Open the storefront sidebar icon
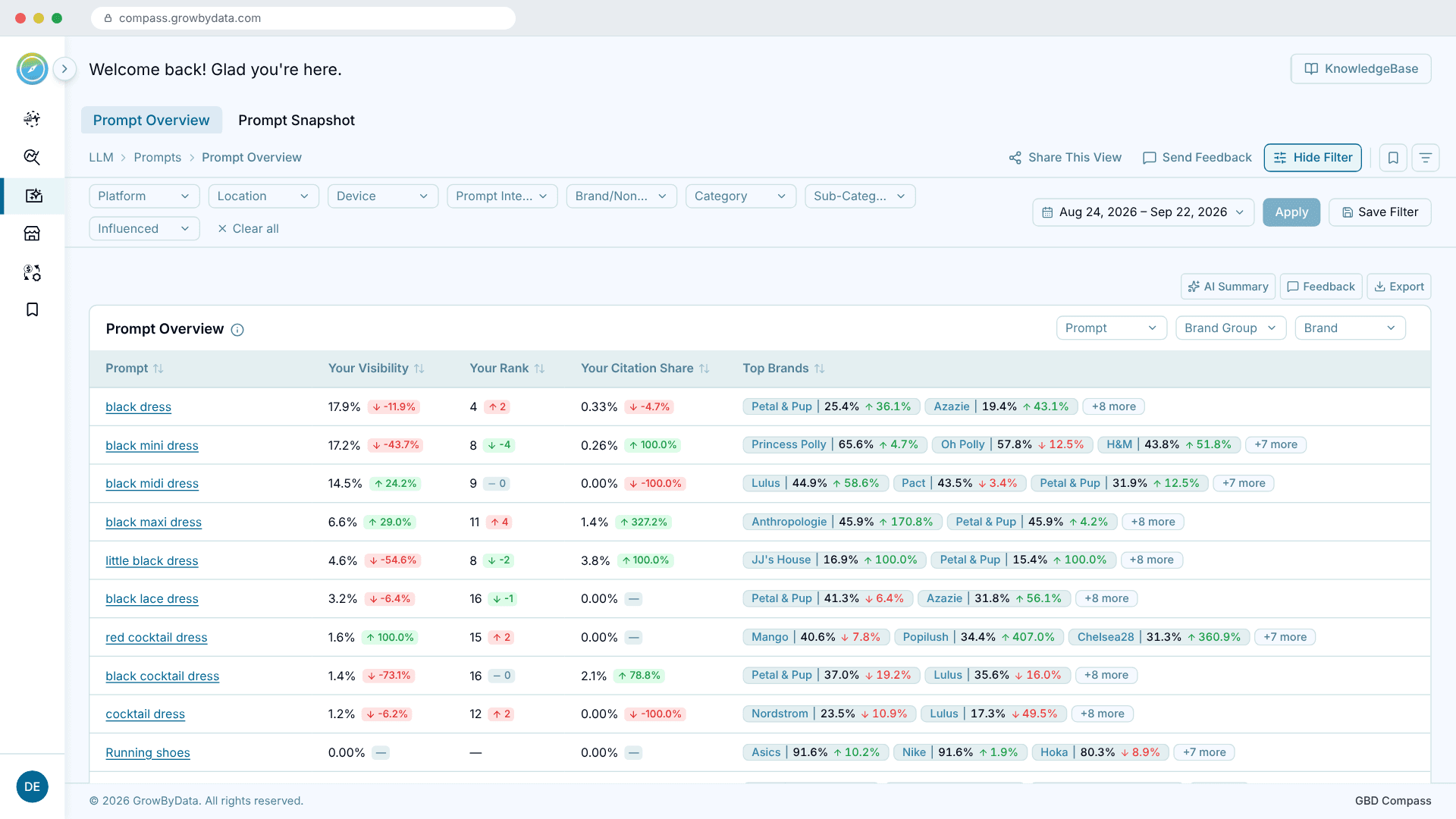The width and height of the screenshot is (1456, 819). [x=32, y=234]
